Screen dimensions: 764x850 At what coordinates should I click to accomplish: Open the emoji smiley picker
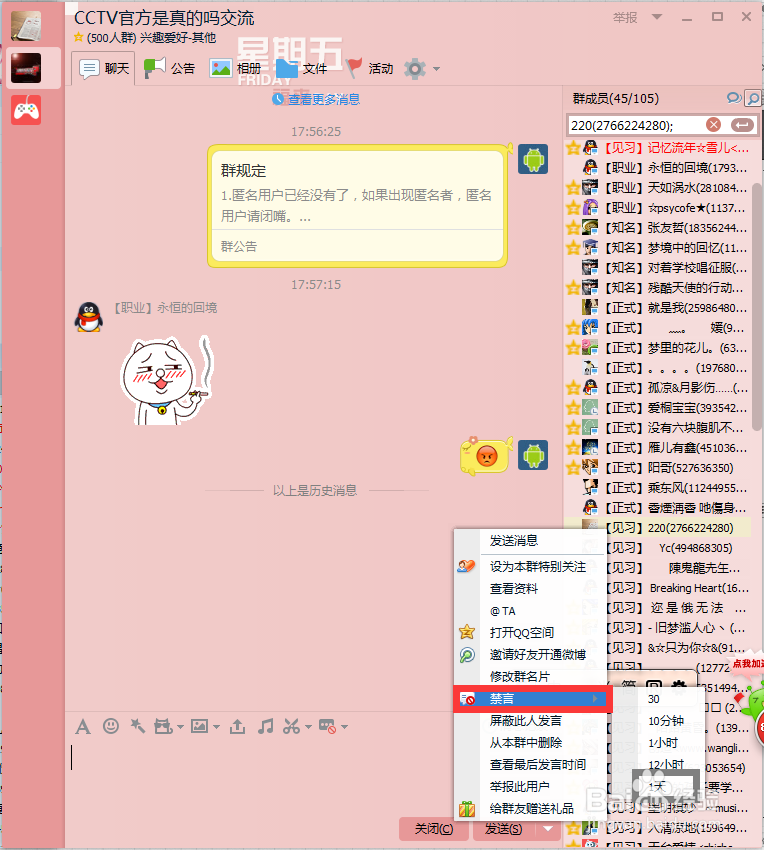point(111,726)
